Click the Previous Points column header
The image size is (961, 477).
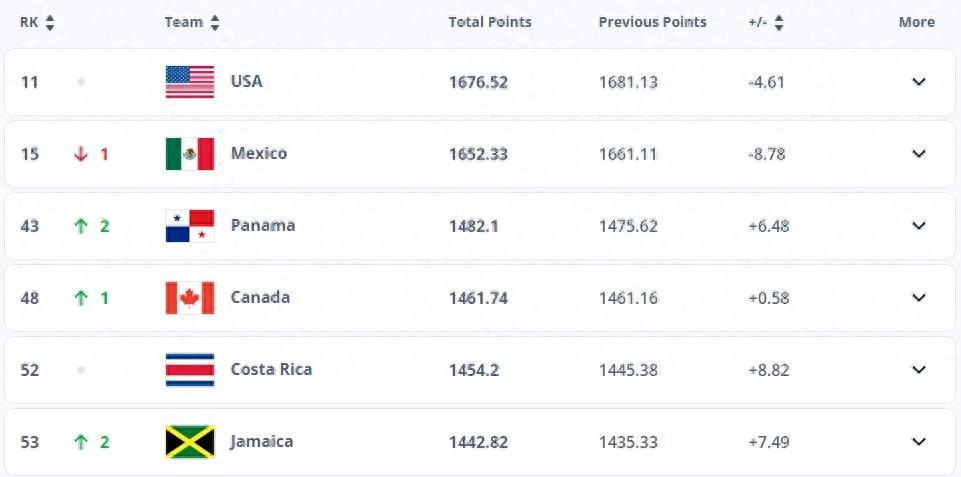[x=652, y=22]
